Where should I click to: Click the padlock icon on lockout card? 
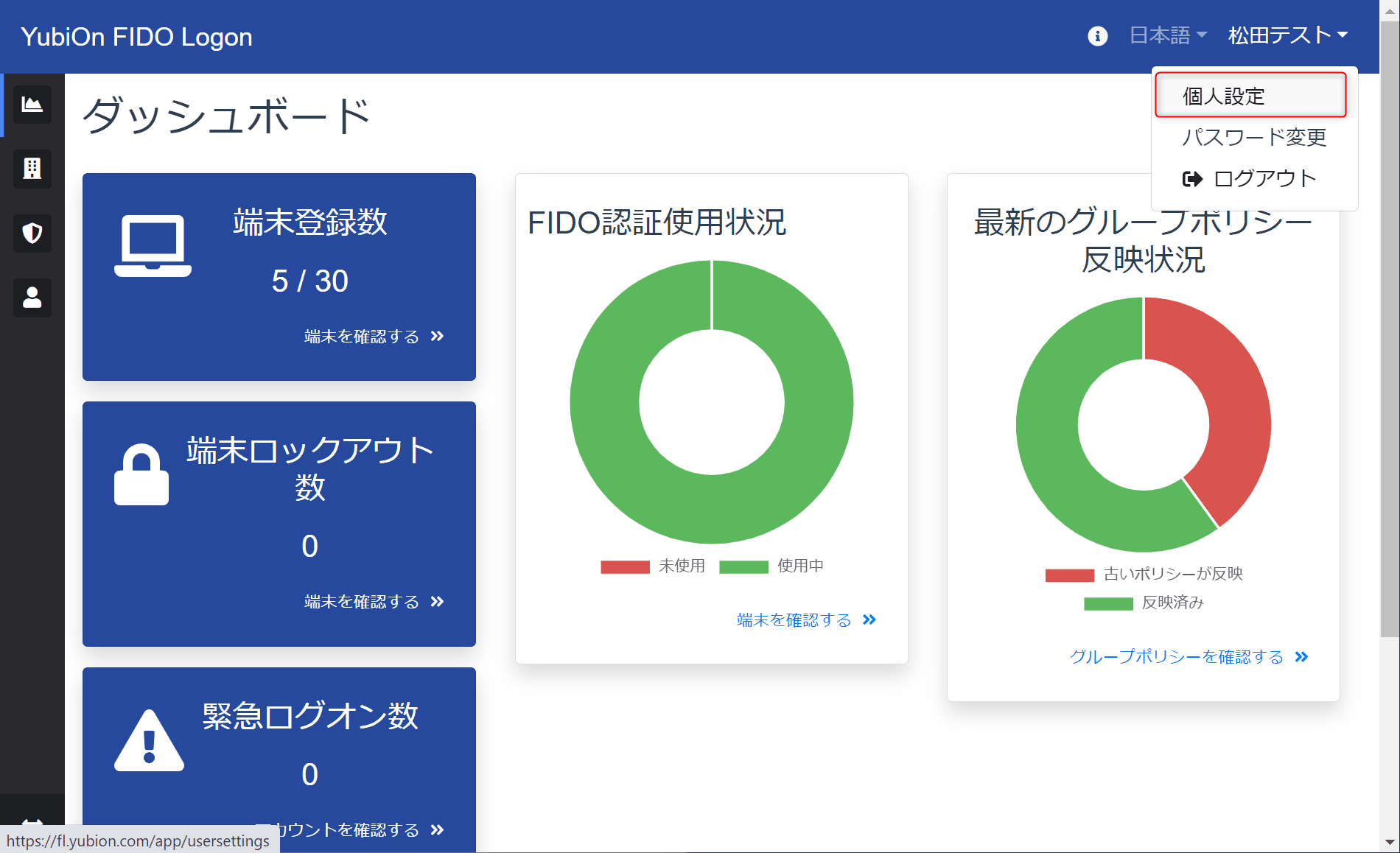(141, 474)
